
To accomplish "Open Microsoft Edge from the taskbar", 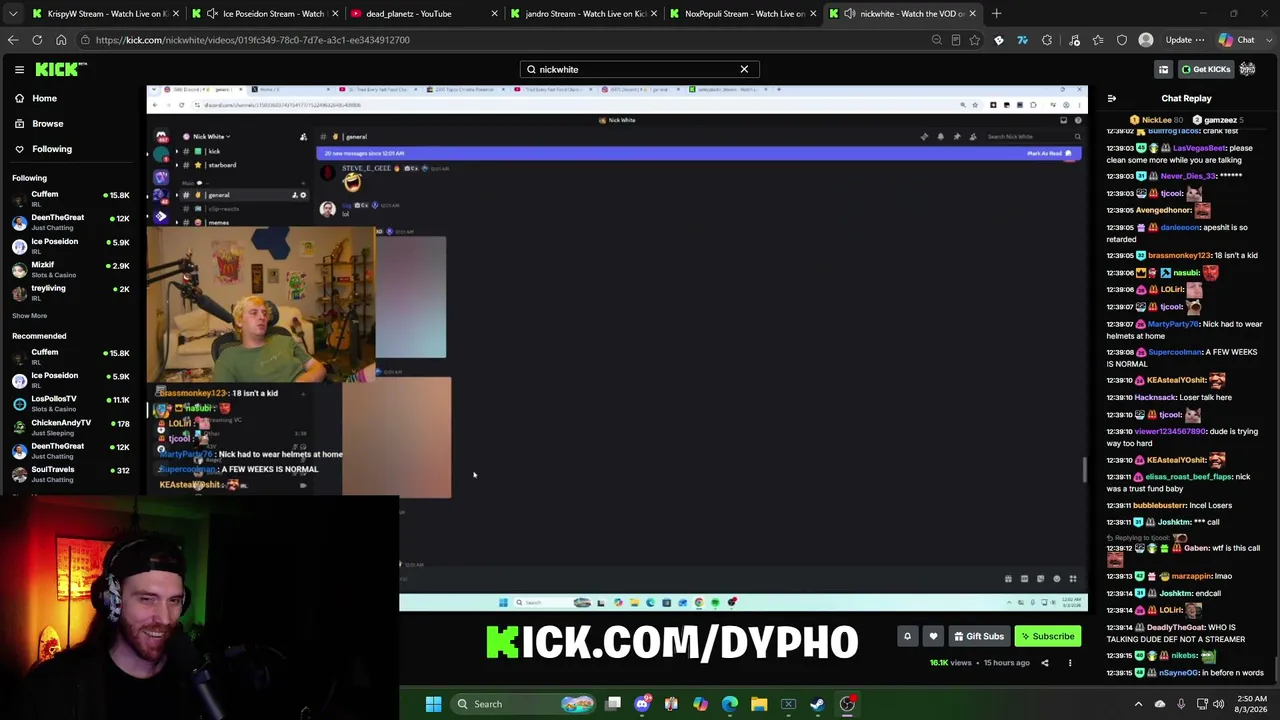I will point(730,704).
